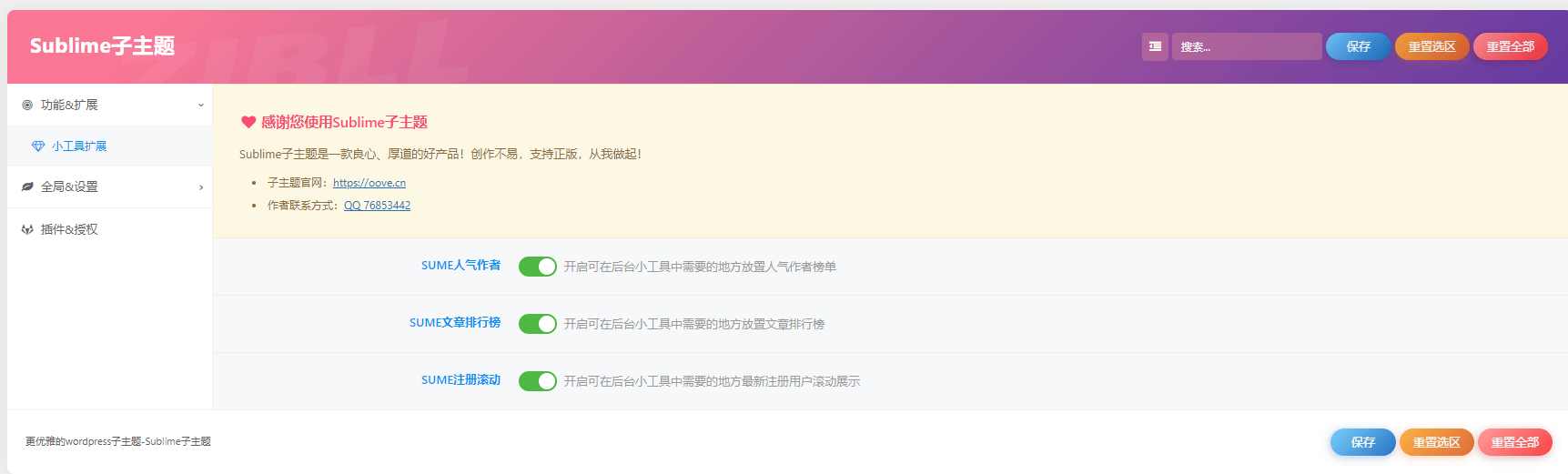This screenshot has height=474, width=1568.
Task: Click the 插件&授权 sidebar icon
Action: coord(27,229)
